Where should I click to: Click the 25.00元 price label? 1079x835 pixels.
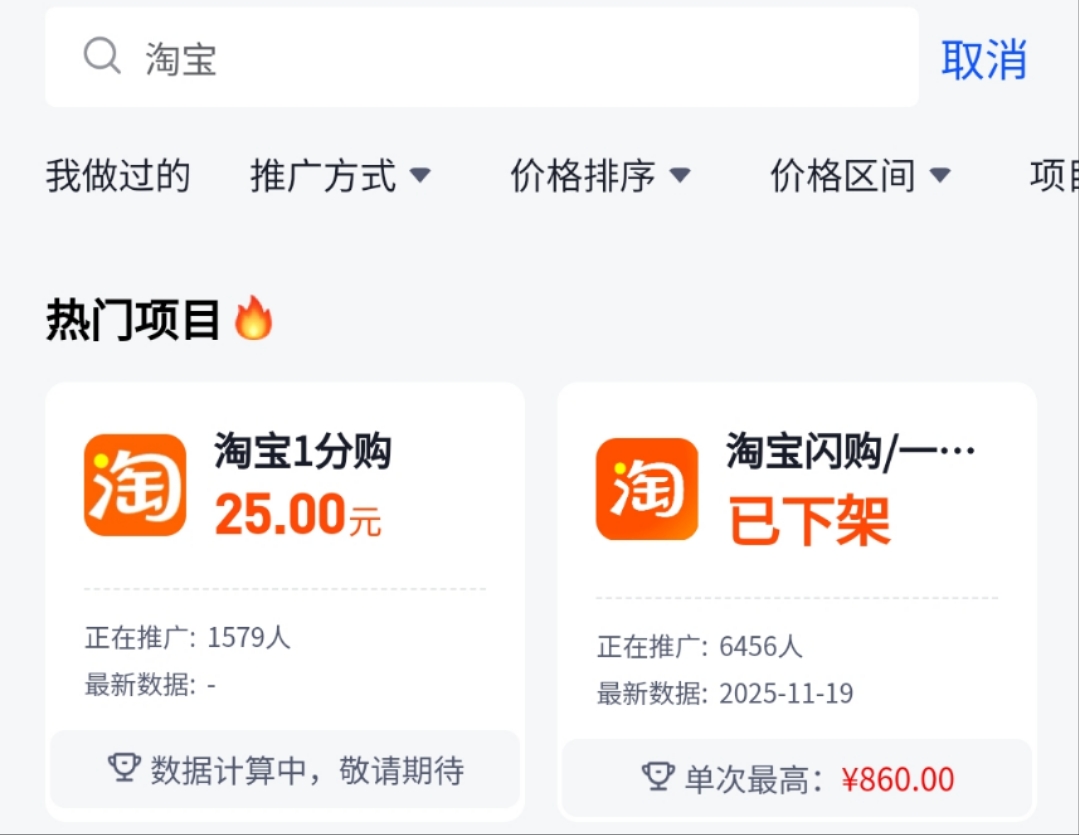point(298,515)
